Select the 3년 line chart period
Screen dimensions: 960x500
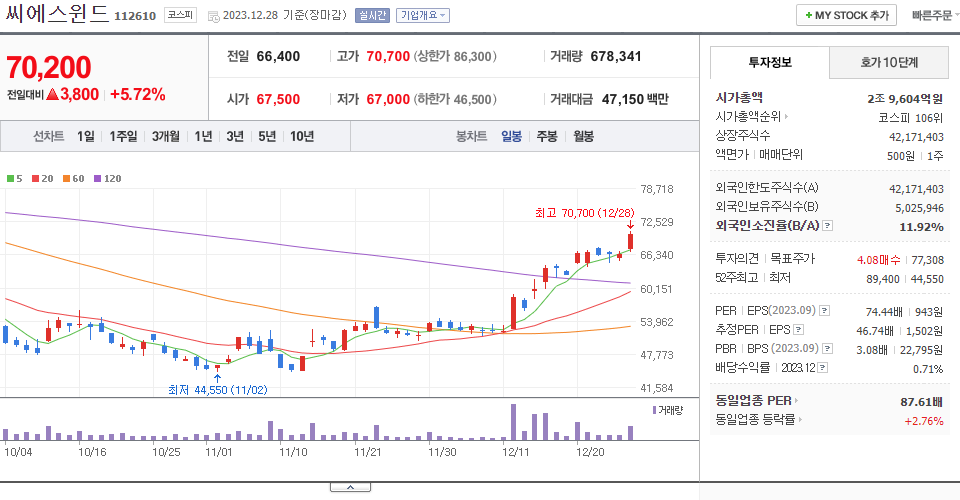pos(235,136)
